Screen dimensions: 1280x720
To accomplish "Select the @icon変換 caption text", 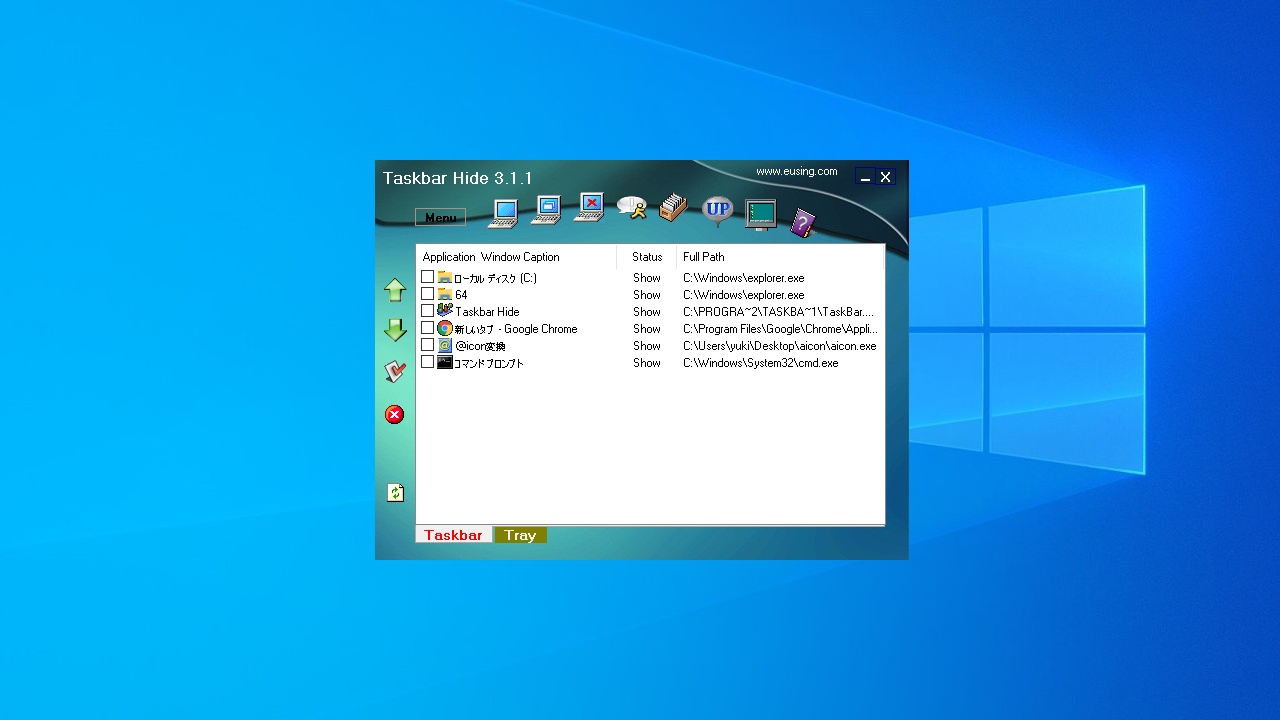I will [480, 346].
